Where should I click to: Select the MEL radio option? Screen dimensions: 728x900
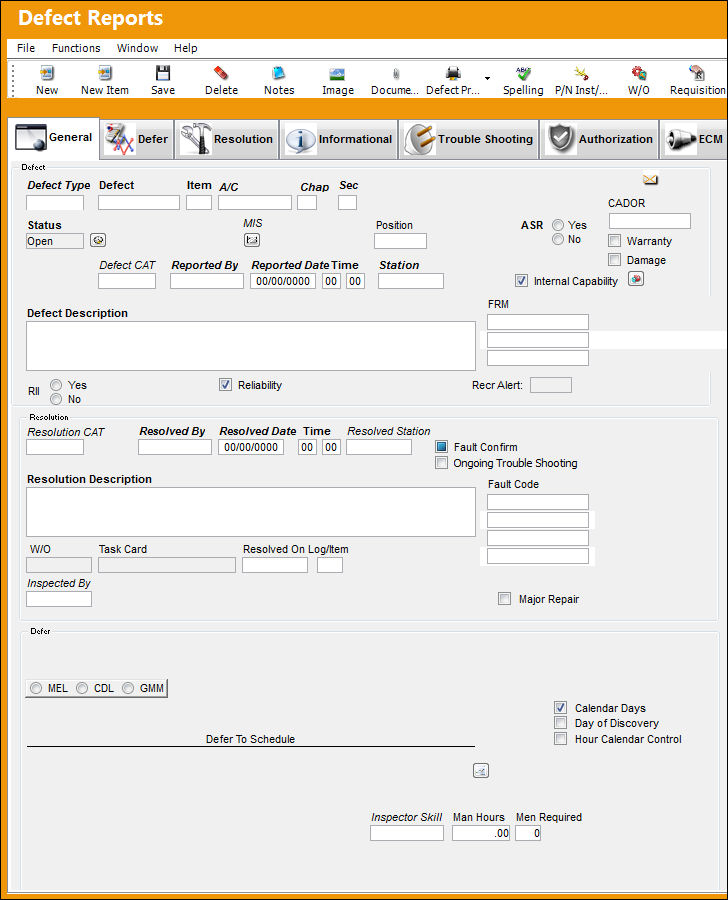click(x=36, y=688)
